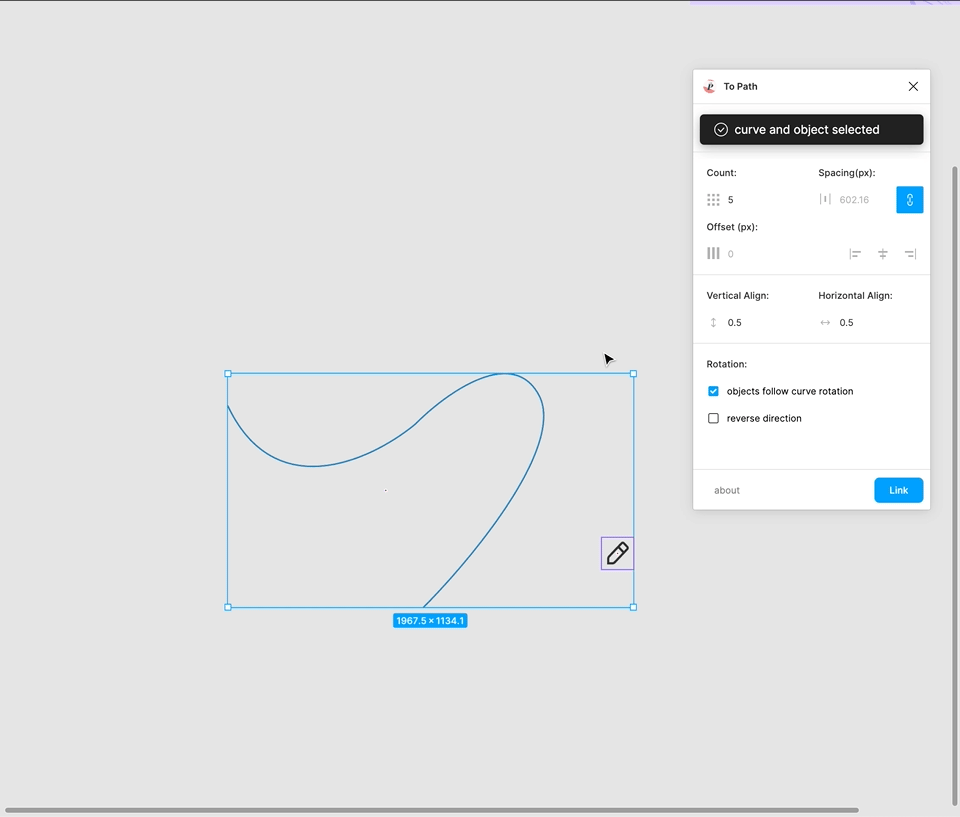Click the blue Link button
The width and height of the screenshot is (960, 817).
(898, 490)
